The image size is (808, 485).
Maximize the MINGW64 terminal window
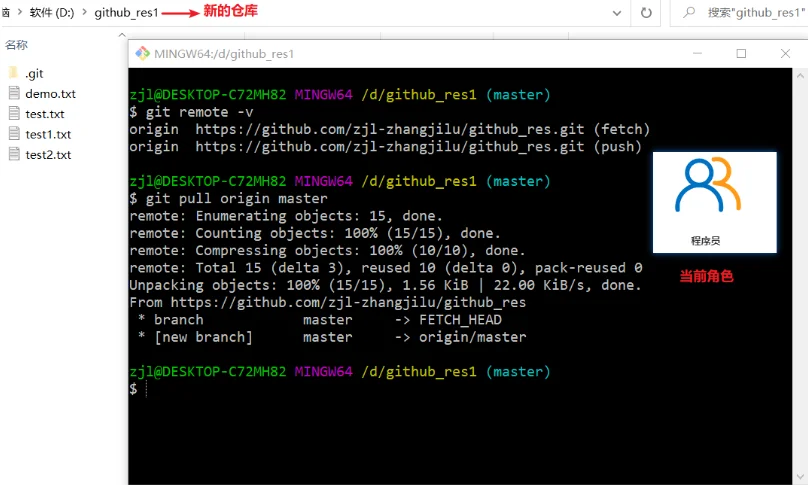[741, 54]
